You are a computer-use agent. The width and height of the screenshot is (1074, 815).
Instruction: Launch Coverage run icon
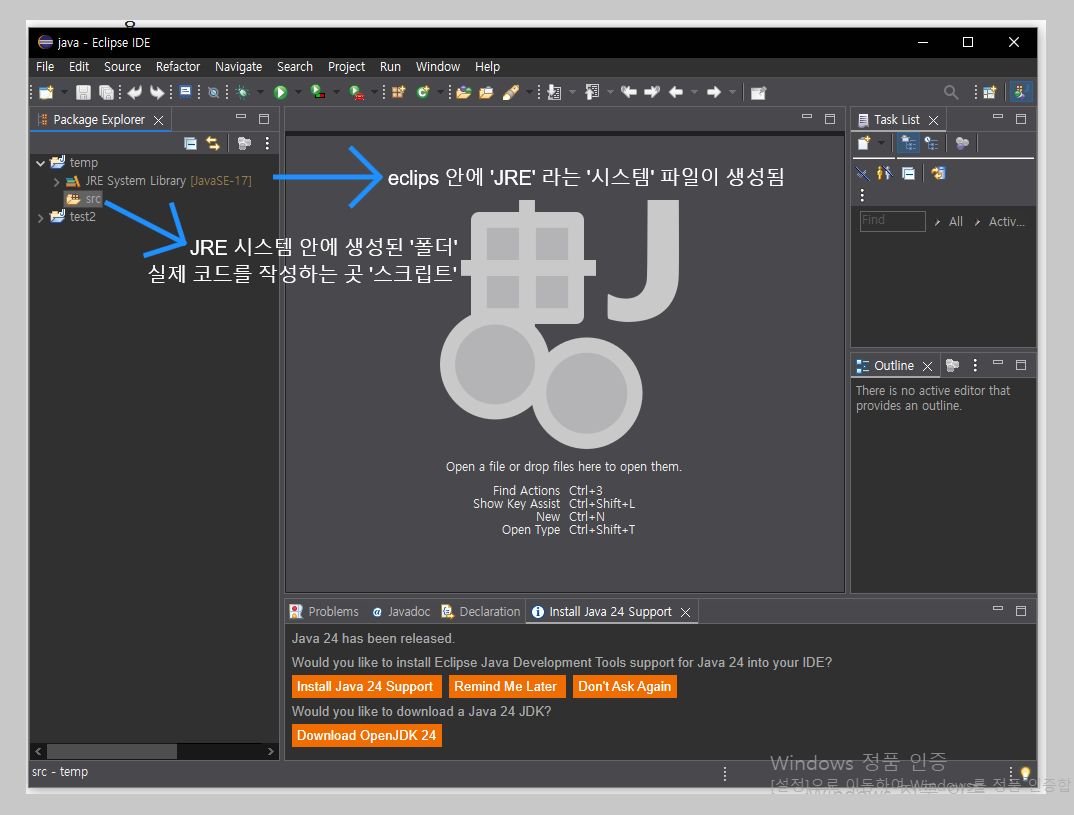317,92
